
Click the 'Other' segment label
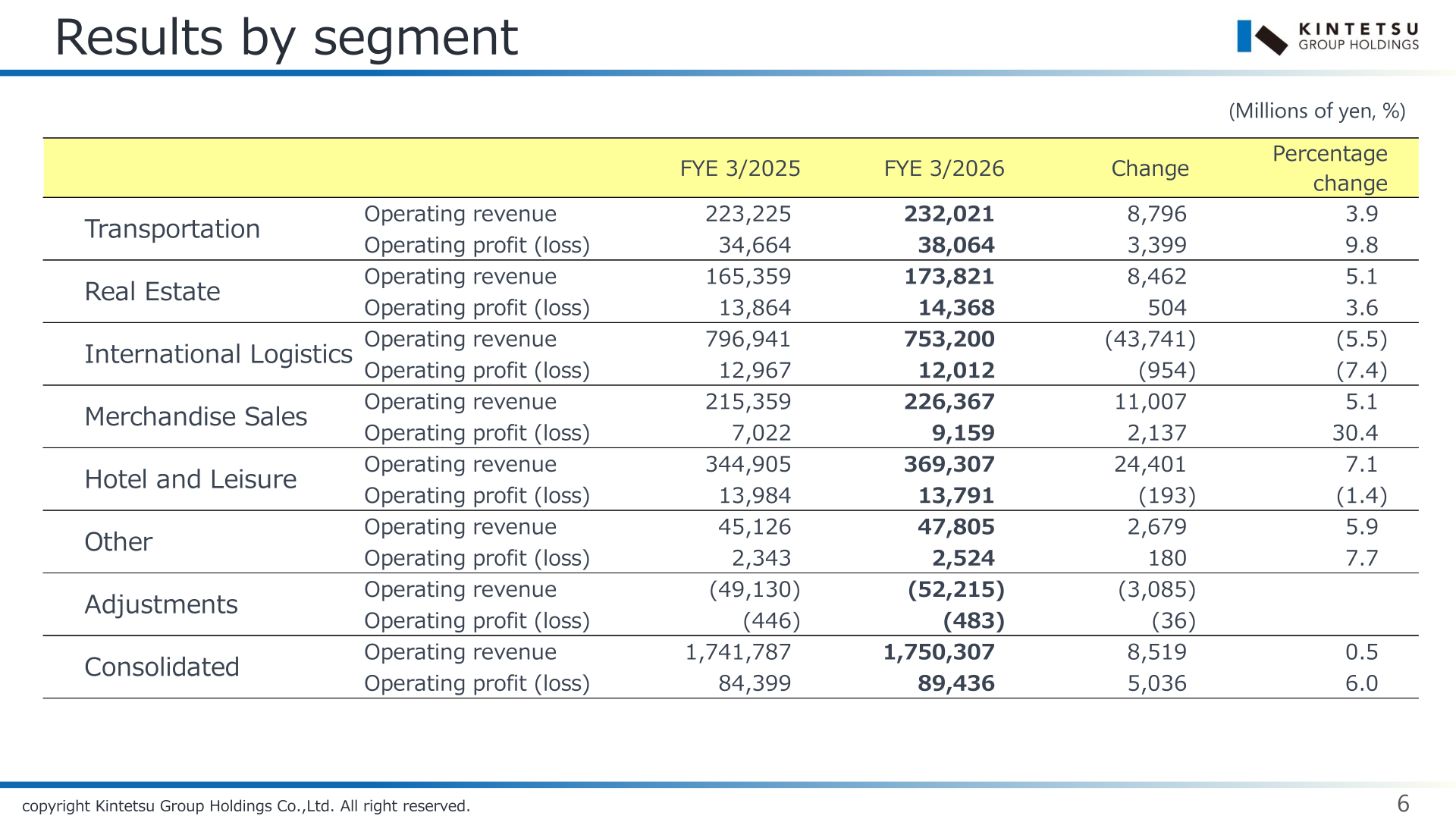click(x=118, y=542)
